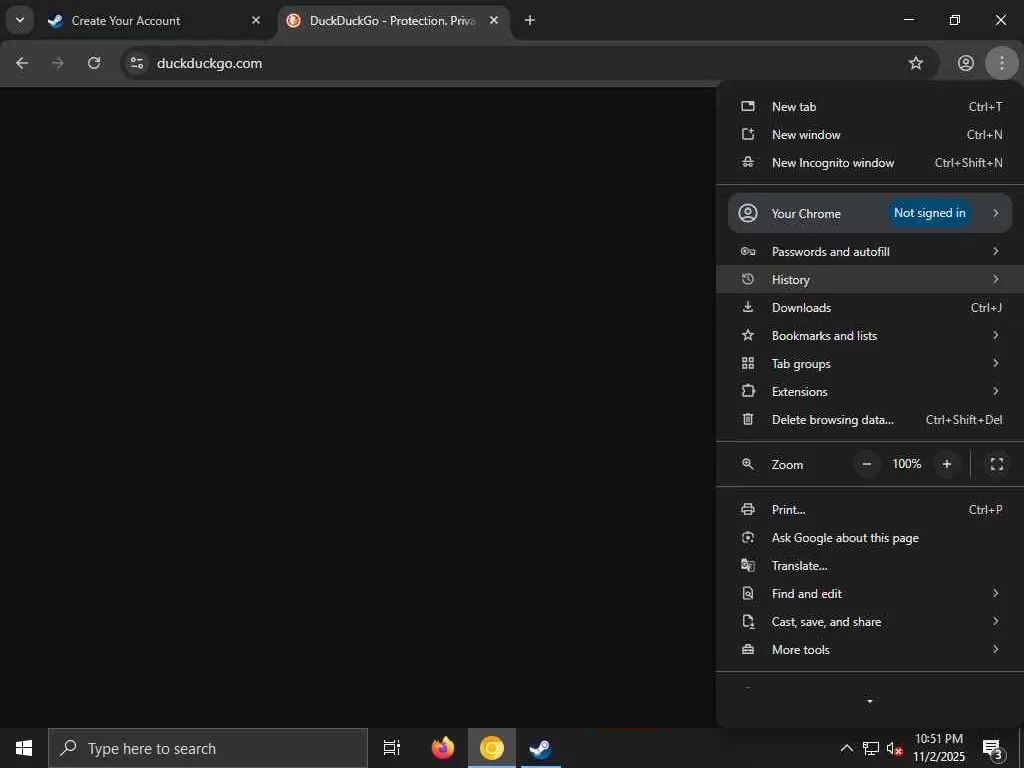Expand the Extensions submenu
1024x768 pixels.
[871, 392]
